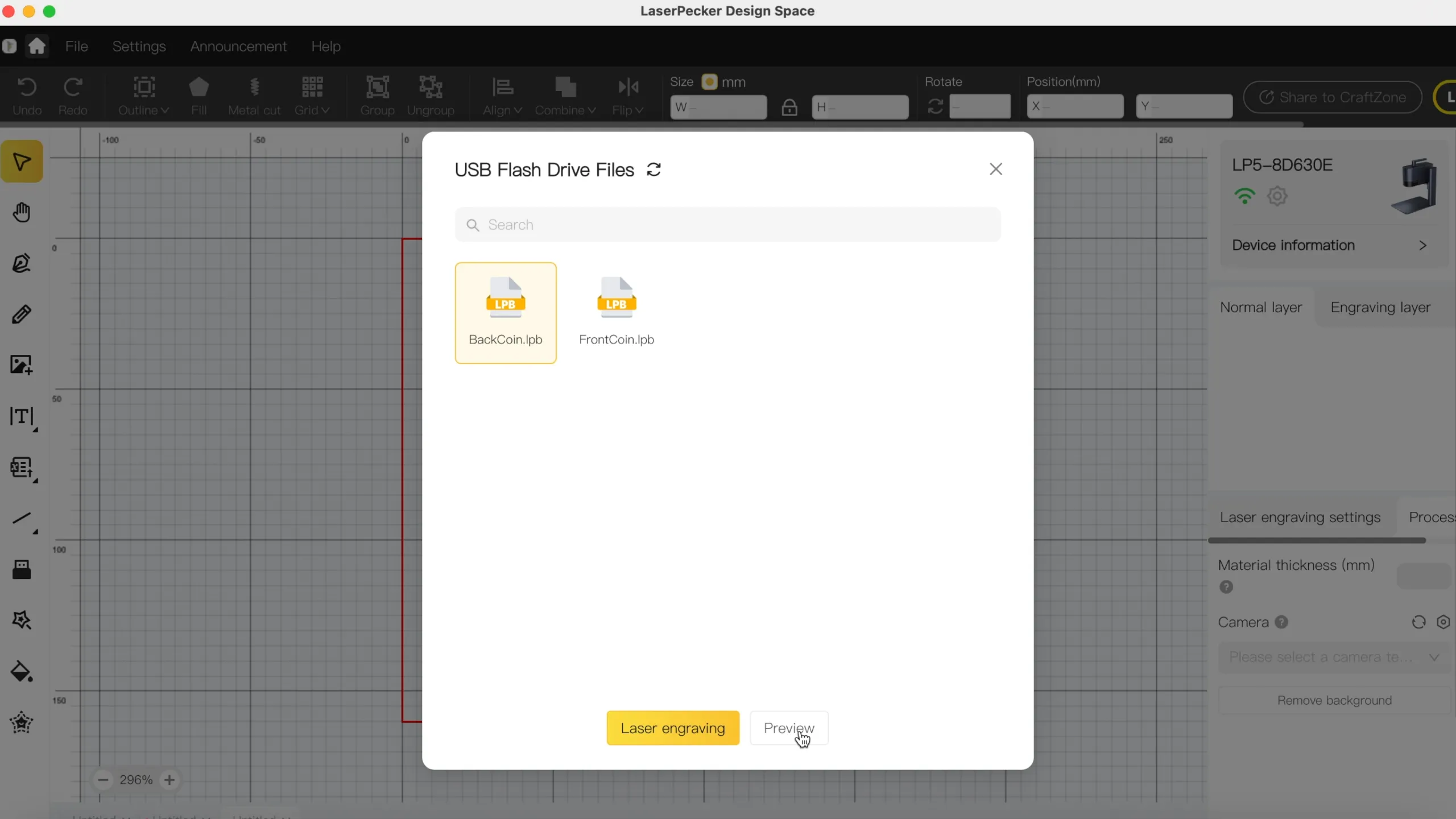Open device settings gear icon
The height and width of the screenshot is (819, 1456).
pyautogui.click(x=1277, y=196)
